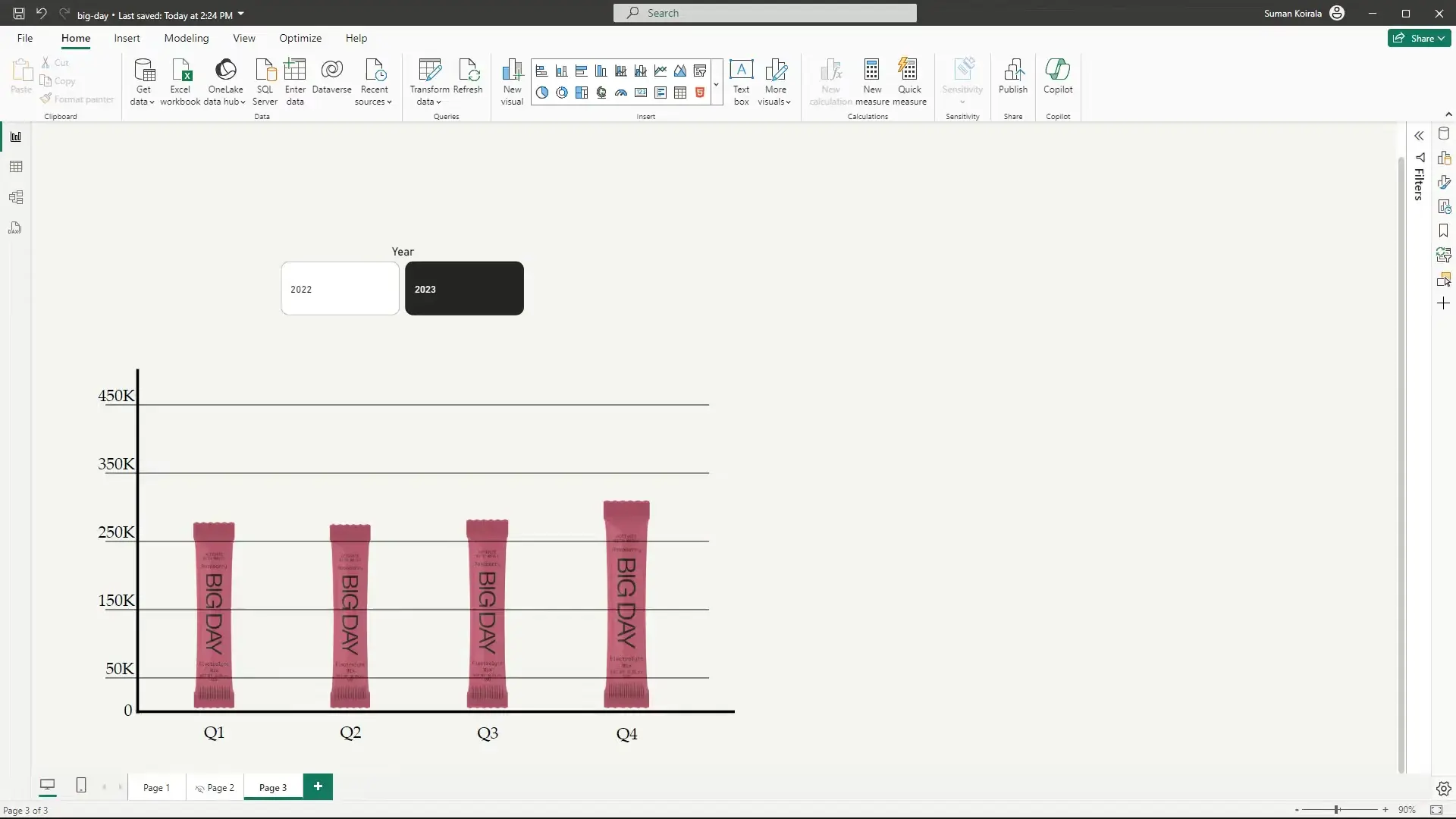Add a new report page
Image resolution: width=1456 pixels, height=819 pixels.
tap(318, 786)
